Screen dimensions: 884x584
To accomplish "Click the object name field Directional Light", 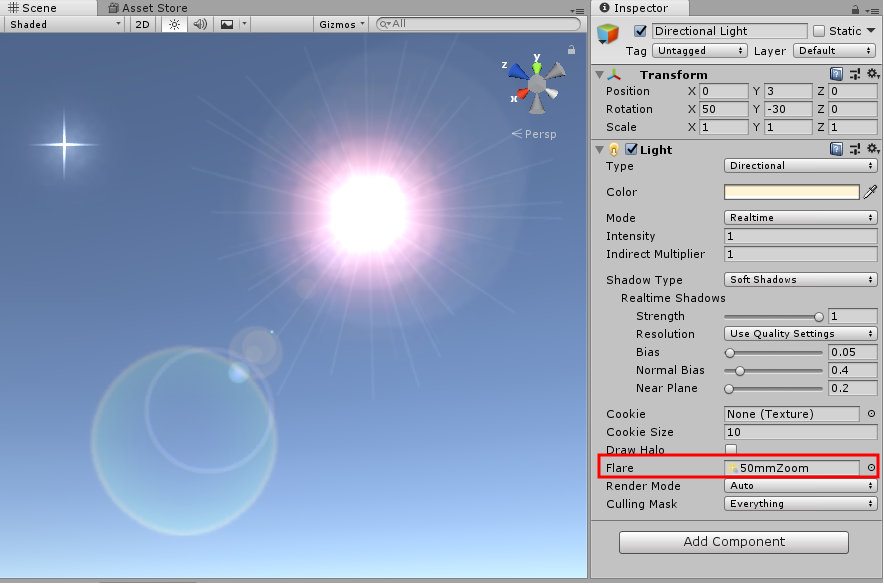I will [730, 31].
